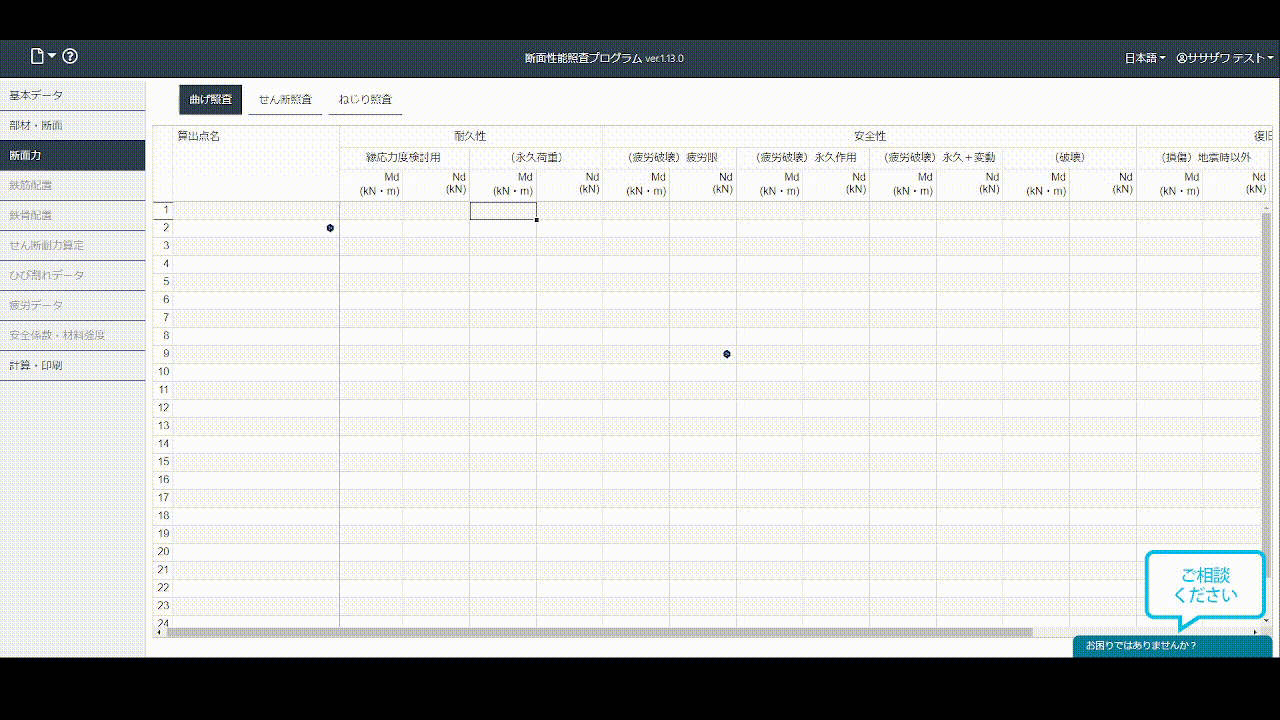Click the （疲労破壊）永久作用 subheader
Viewport: 1280px width, 720px height.
tap(803, 157)
